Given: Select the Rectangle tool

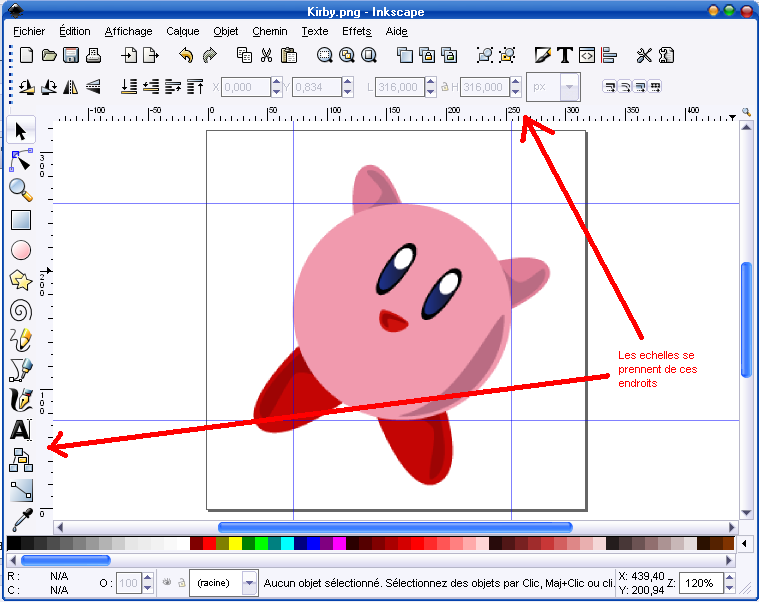Looking at the screenshot, I should point(21,220).
